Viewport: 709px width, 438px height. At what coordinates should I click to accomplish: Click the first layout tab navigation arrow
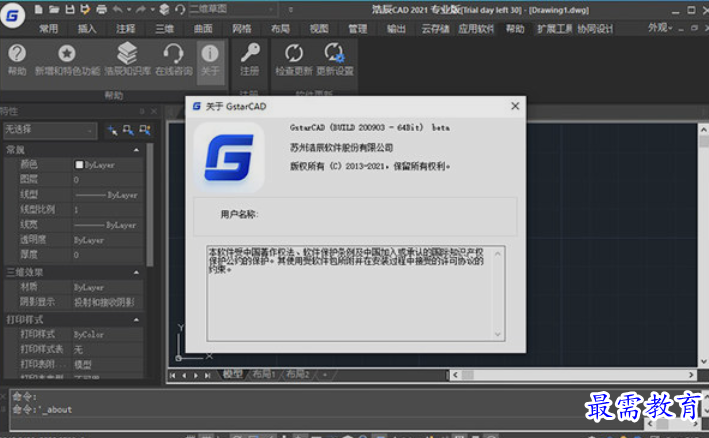click(x=172, y=375)
